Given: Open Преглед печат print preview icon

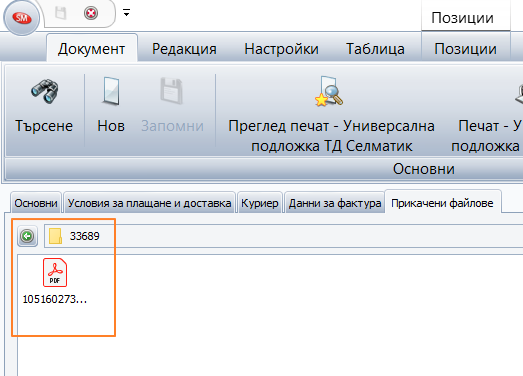Looking at the screenshot, I should point(329,91).
